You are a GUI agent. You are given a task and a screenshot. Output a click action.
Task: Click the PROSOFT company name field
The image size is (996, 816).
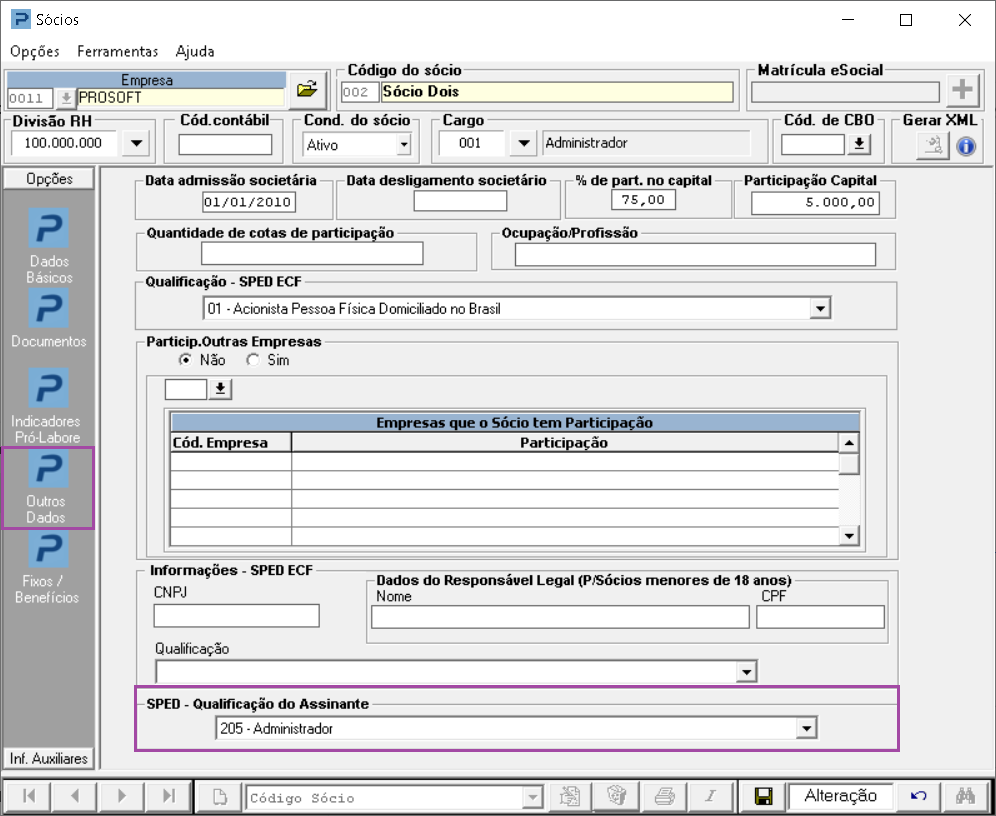(x=180, y=98)
